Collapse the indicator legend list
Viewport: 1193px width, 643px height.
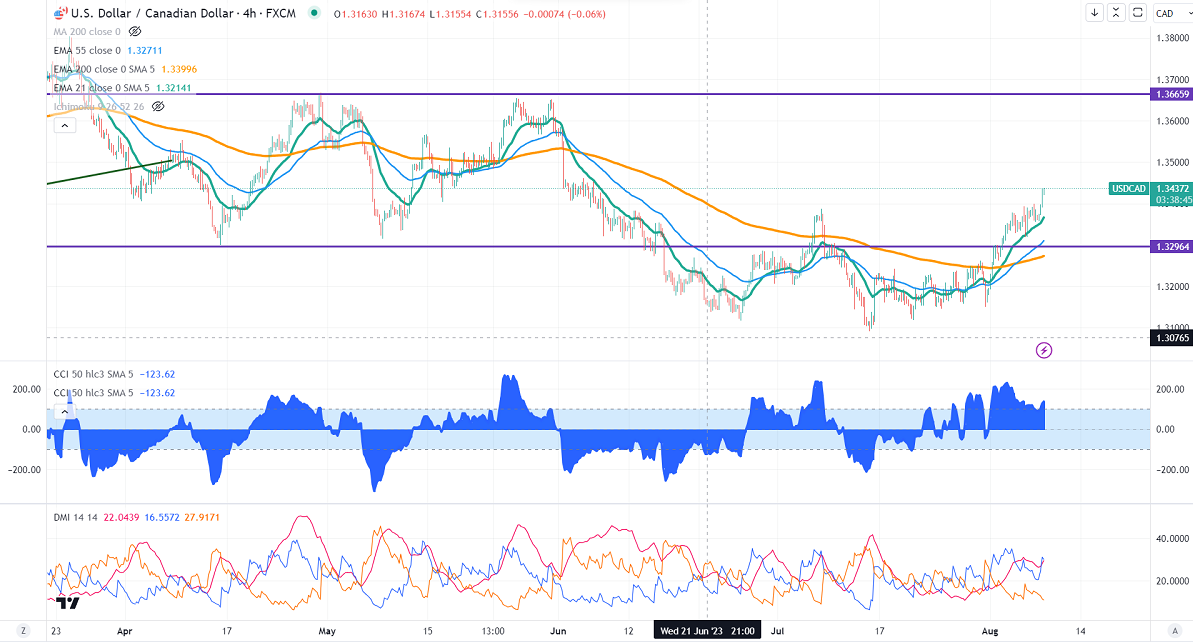coord(63,125)
